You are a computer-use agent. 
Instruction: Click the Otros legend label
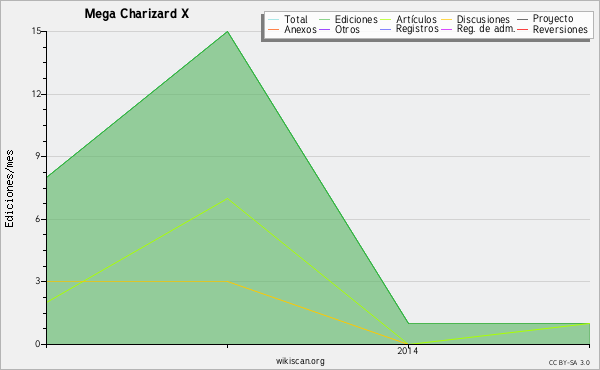tap(347, 29)
